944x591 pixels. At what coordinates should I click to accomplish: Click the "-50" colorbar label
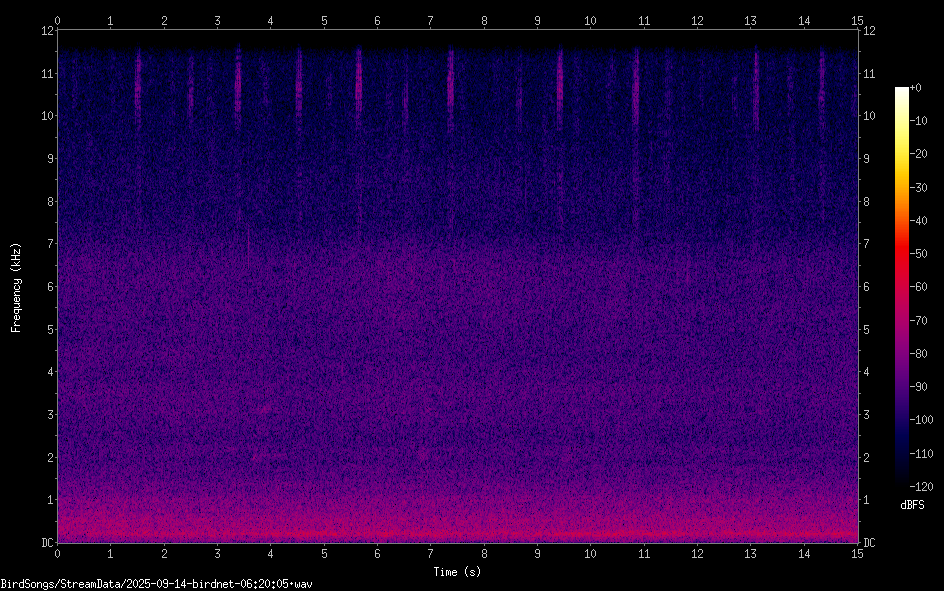click(x=918, y=254)
